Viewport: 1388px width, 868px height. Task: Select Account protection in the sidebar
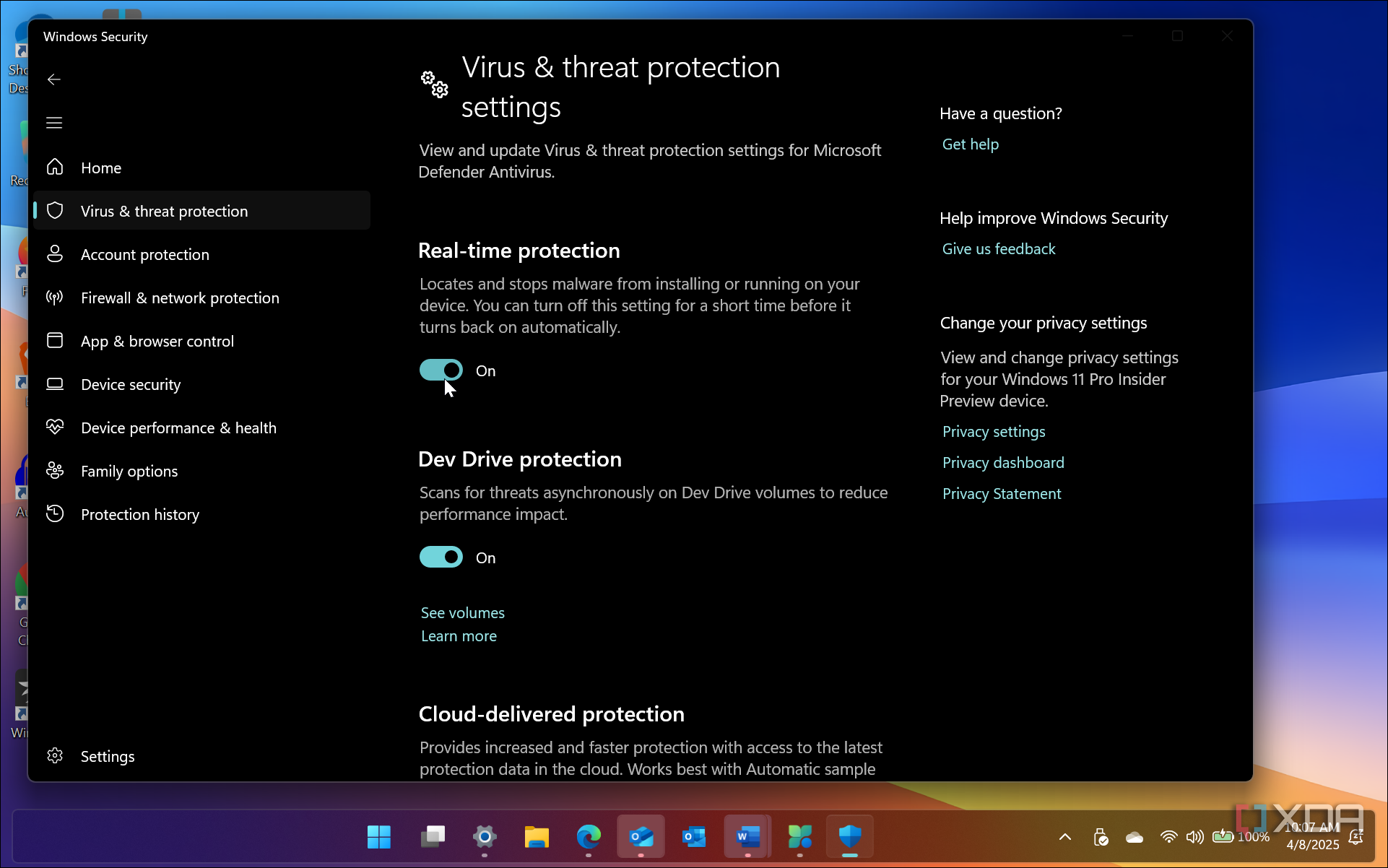(x=202, y=254)
